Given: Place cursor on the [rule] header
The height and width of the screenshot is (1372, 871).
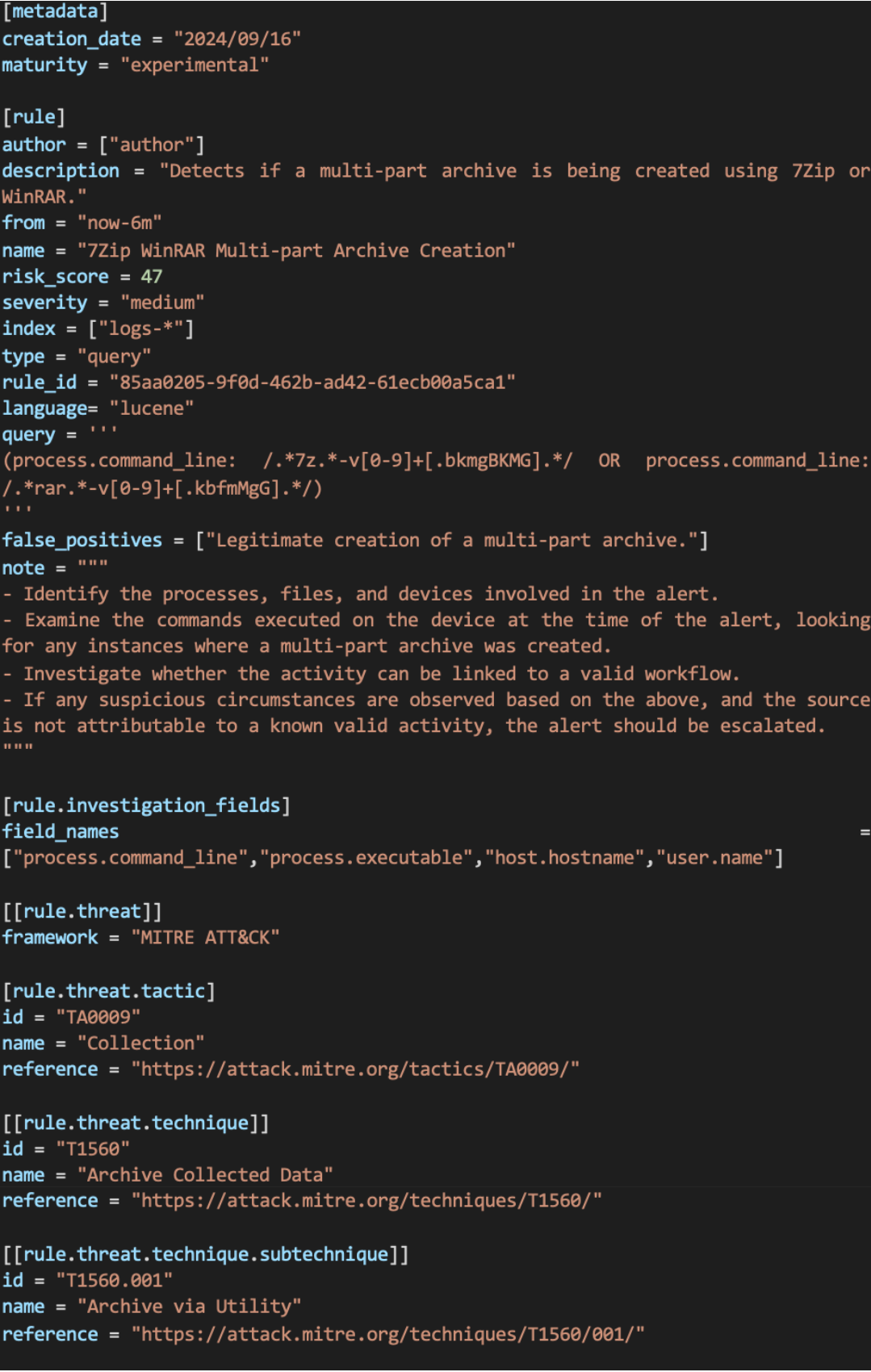Looking at the screenshot, I should (x=34, y=117).
